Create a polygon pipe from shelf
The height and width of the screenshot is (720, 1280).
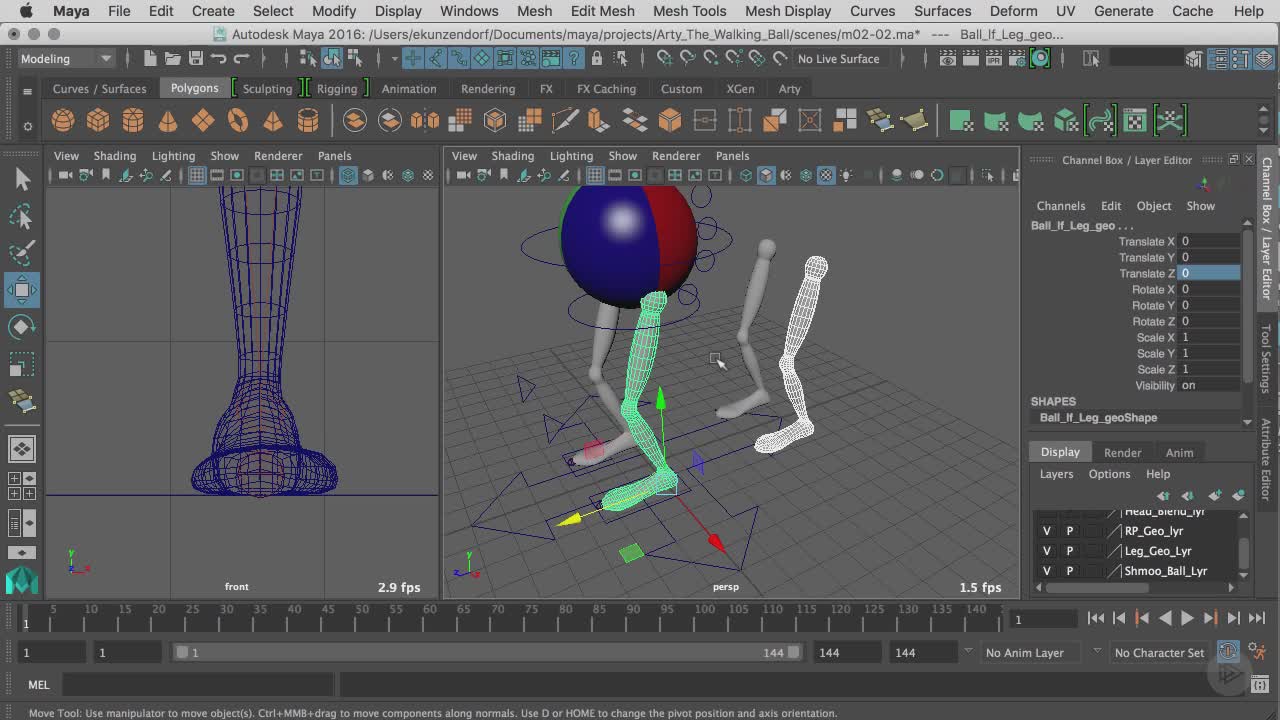pos(308,121)
